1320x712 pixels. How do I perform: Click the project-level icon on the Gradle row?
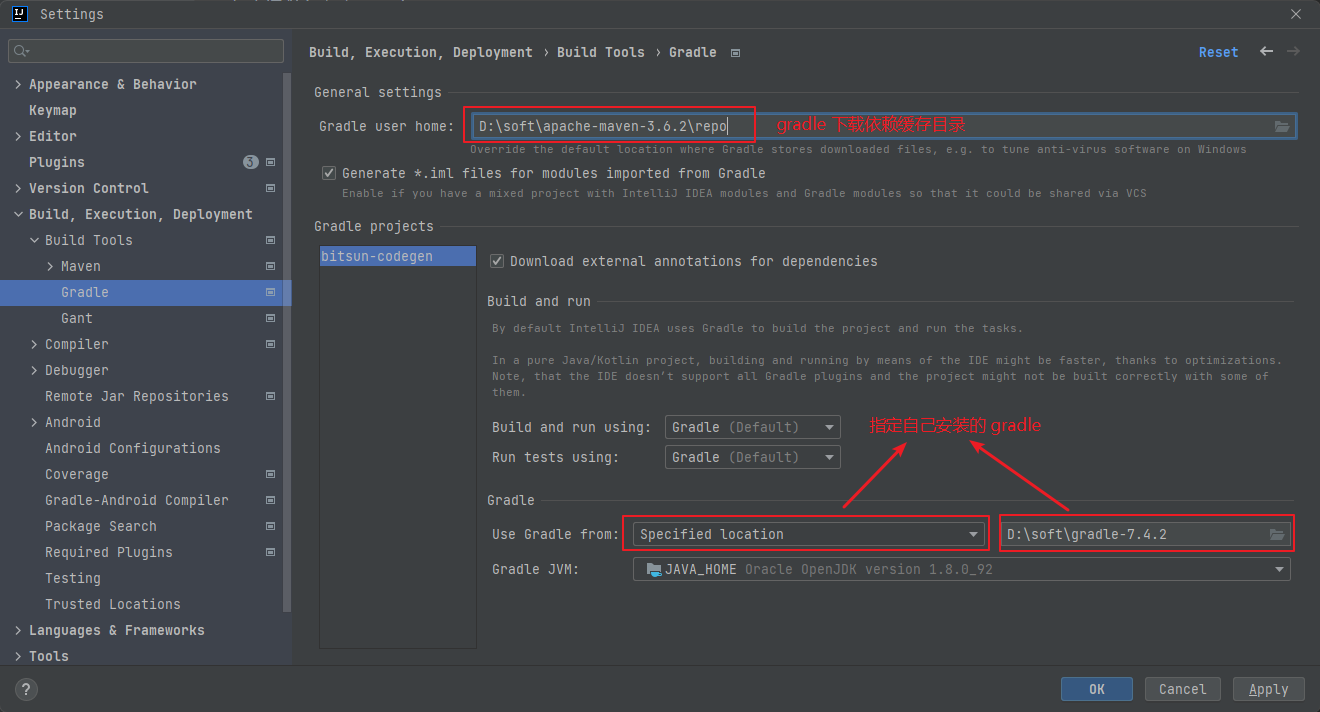[270, 292]
